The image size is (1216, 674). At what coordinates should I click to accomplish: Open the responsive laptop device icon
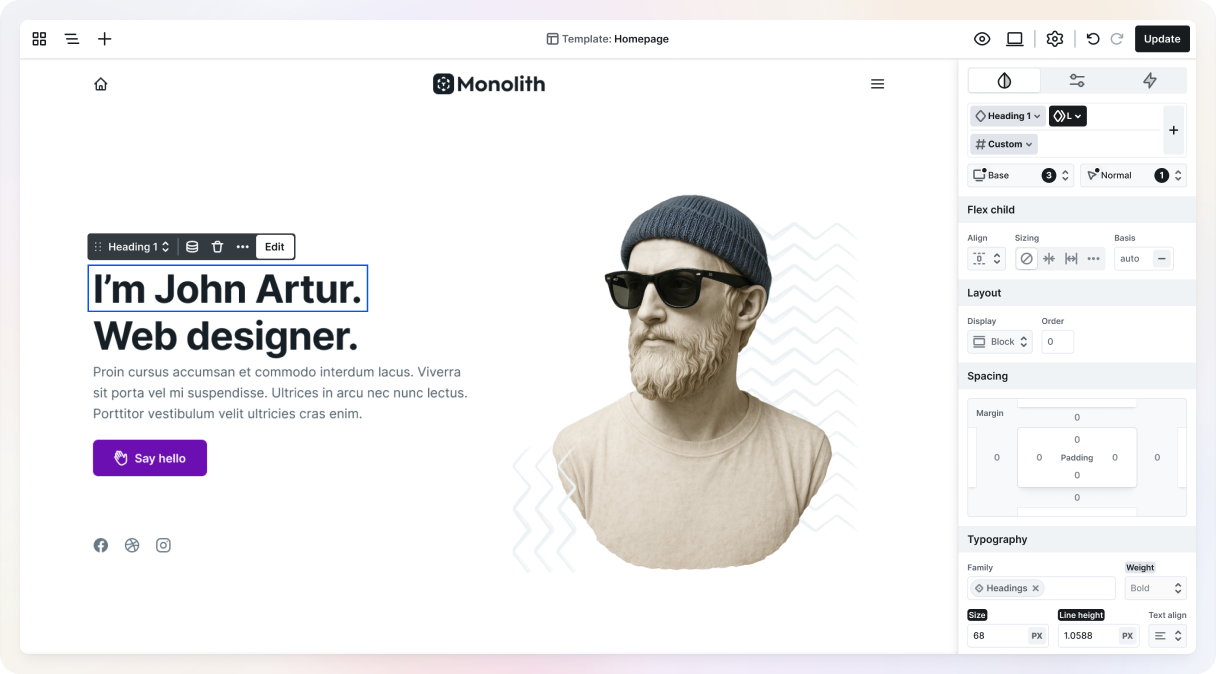coord(1015,39)
